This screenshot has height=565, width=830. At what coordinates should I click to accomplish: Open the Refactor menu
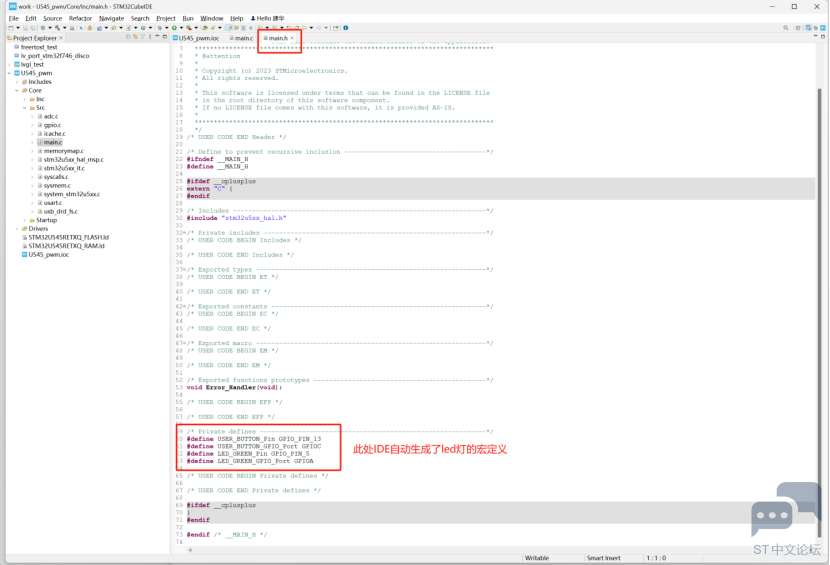tap(80, 18)
